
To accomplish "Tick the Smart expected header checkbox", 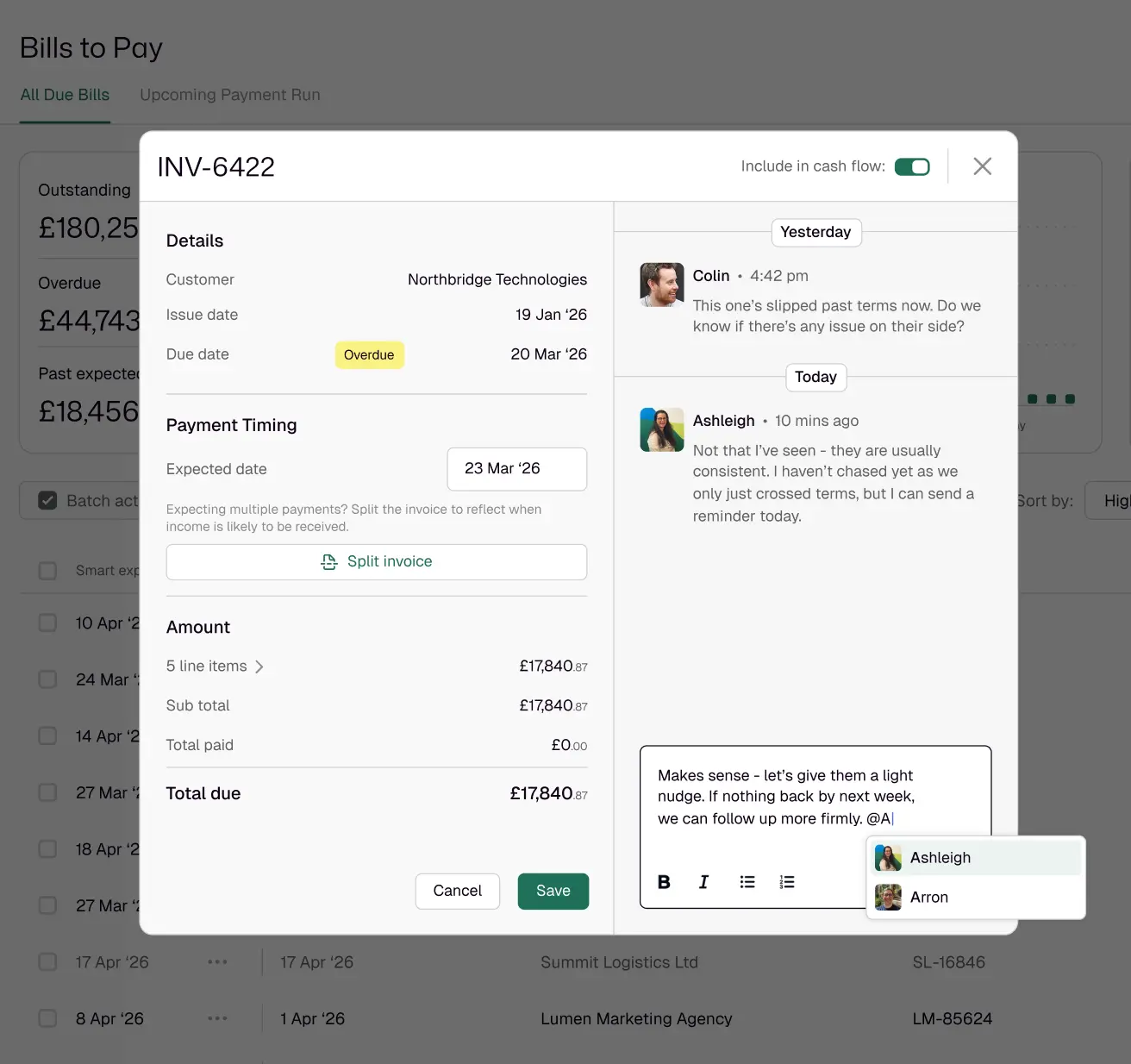I will (48, 571).
